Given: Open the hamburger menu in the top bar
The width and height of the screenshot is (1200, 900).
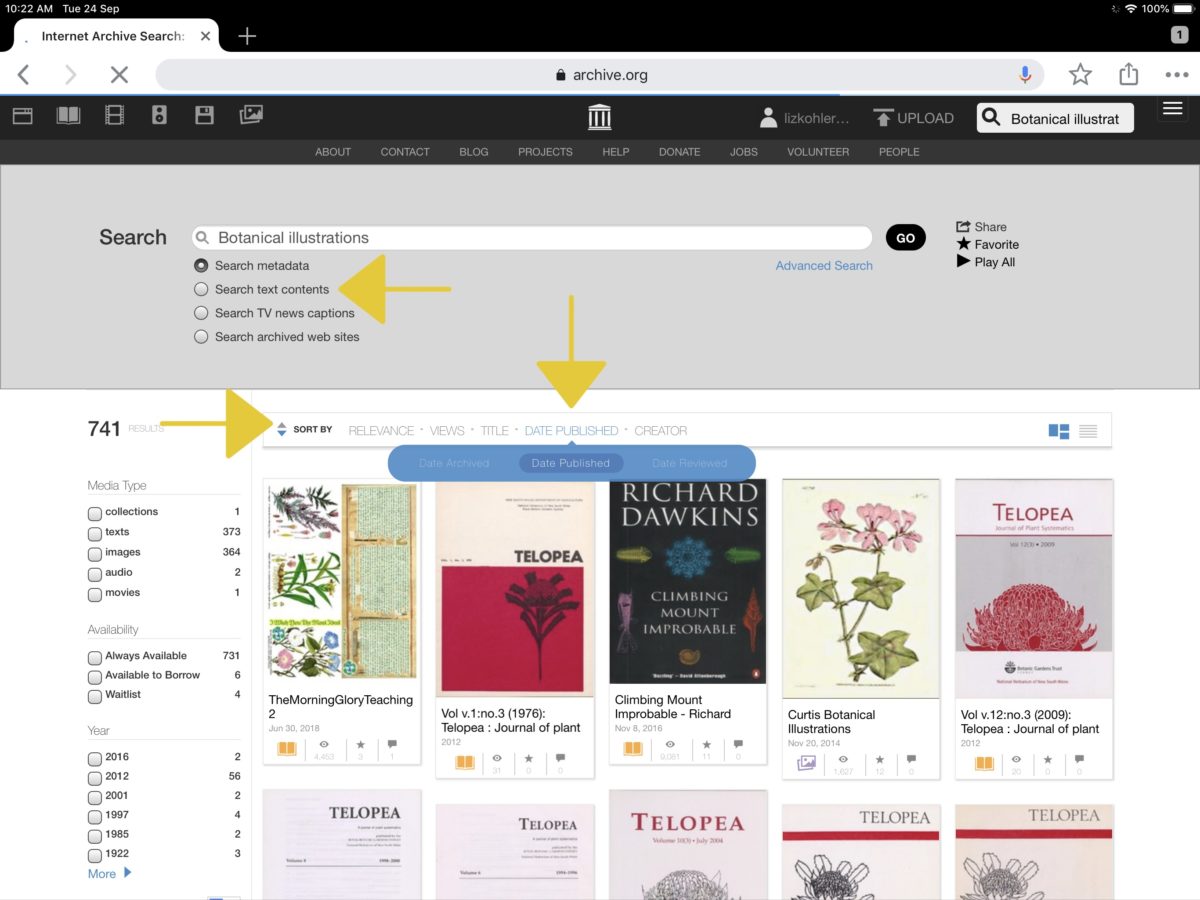Looking at the screenshot, I should point(1173,109).
